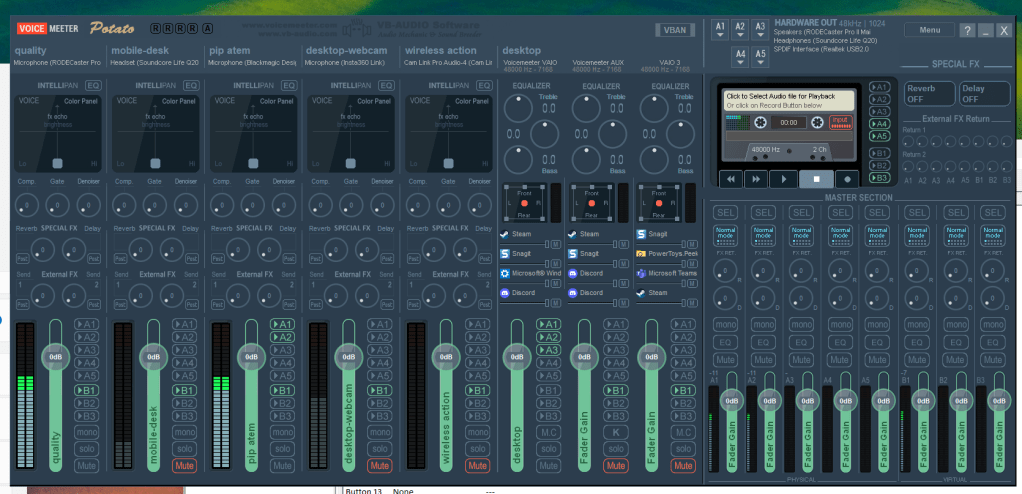This screenshot has height=494, width=1022.
Task: Open the EQ button on the A3 master bus
Action: [x=802, y=342]
